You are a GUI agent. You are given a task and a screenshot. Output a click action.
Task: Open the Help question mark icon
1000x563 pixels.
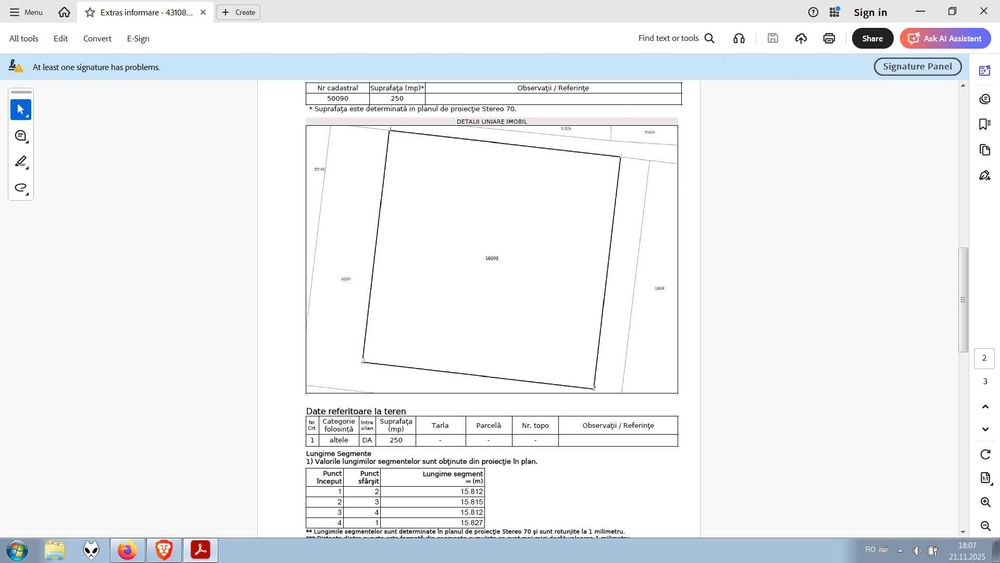[x=812, y=12]
